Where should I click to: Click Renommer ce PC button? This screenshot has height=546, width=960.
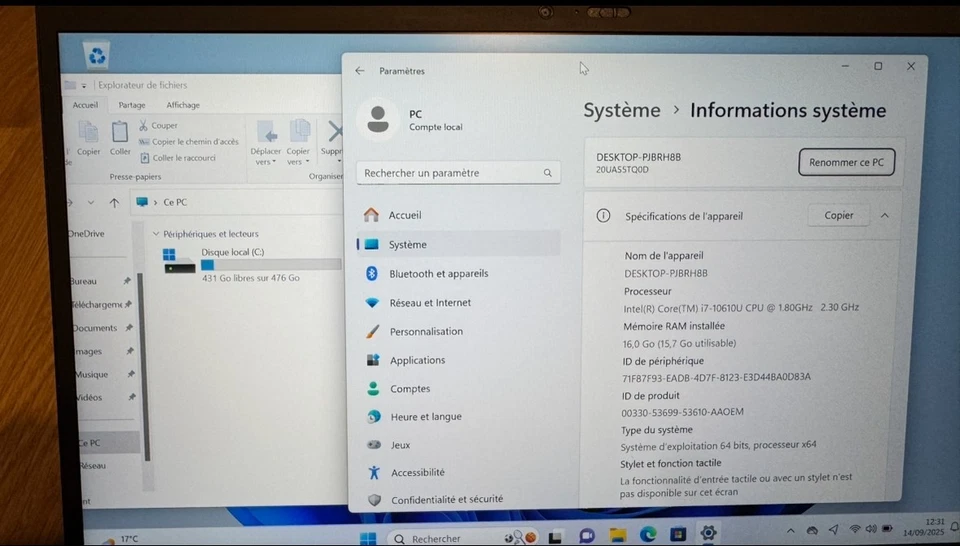click(846, 162)
